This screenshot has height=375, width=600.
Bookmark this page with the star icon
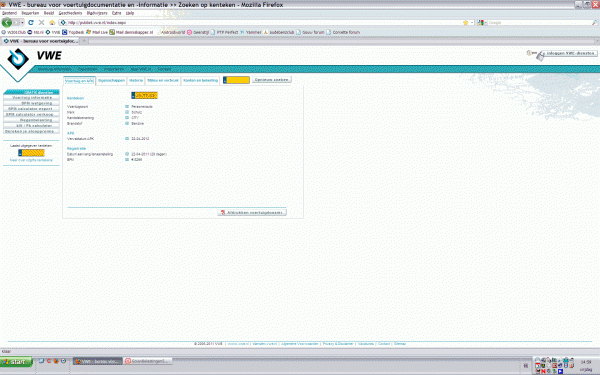coord(465,23)
